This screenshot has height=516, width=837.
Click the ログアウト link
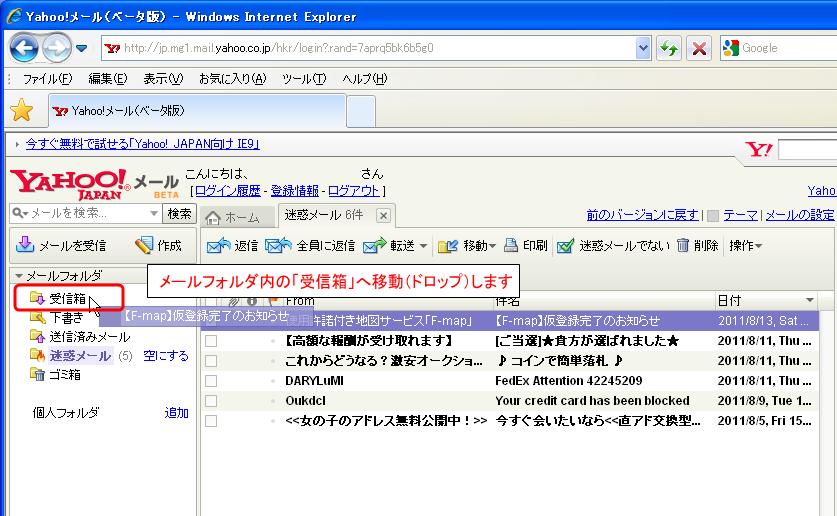[x=353, y=190]
